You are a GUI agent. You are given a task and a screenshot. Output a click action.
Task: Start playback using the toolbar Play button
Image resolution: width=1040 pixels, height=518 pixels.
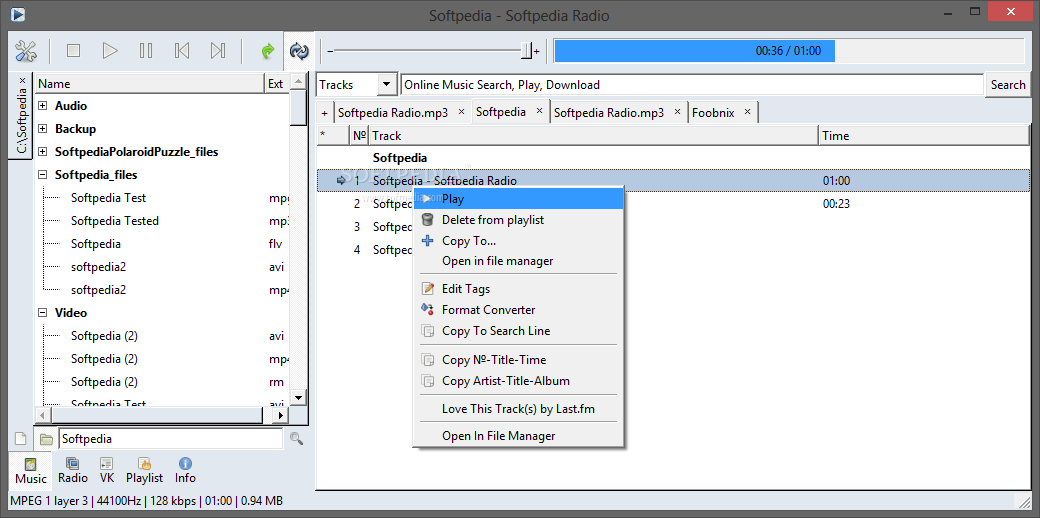pyautogui.click(x=110, y=50)
